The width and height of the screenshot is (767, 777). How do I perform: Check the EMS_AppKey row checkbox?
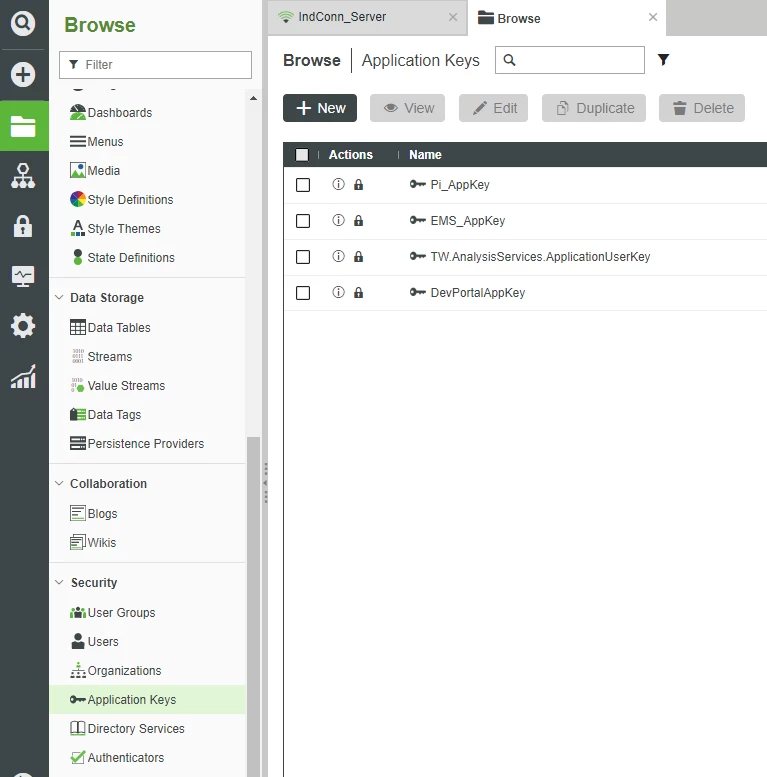303,221
